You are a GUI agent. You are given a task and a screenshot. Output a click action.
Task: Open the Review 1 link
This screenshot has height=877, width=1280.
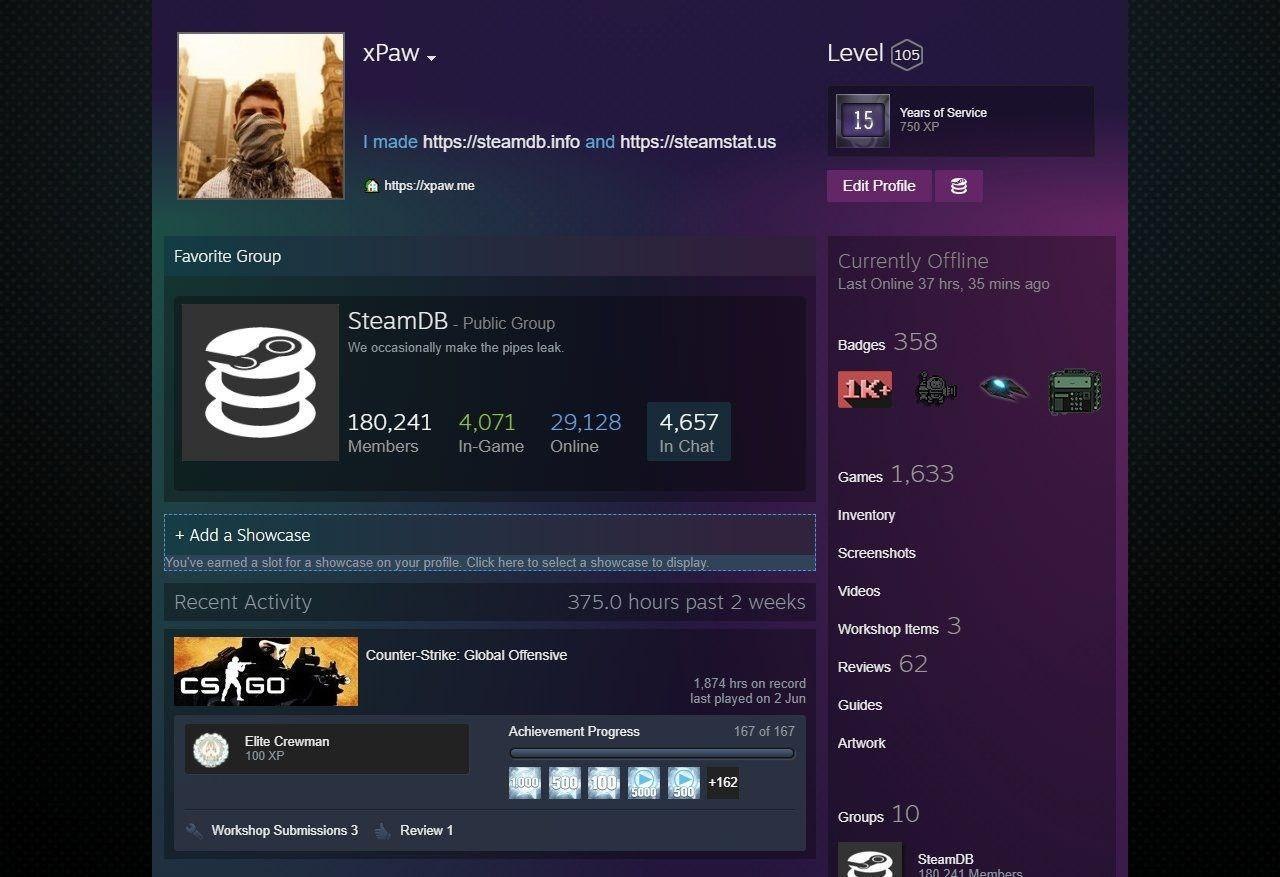(427, 830)
